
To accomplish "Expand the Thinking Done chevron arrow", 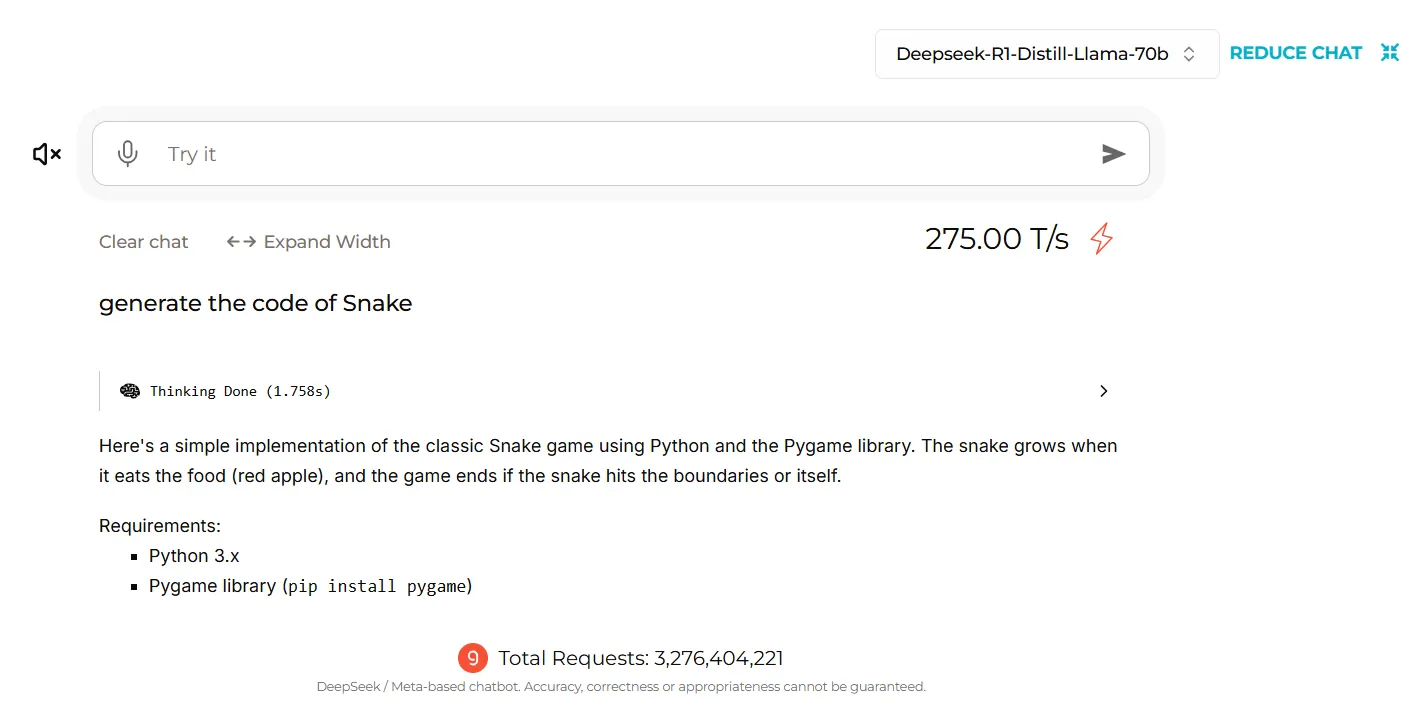I will (1103, 391).
